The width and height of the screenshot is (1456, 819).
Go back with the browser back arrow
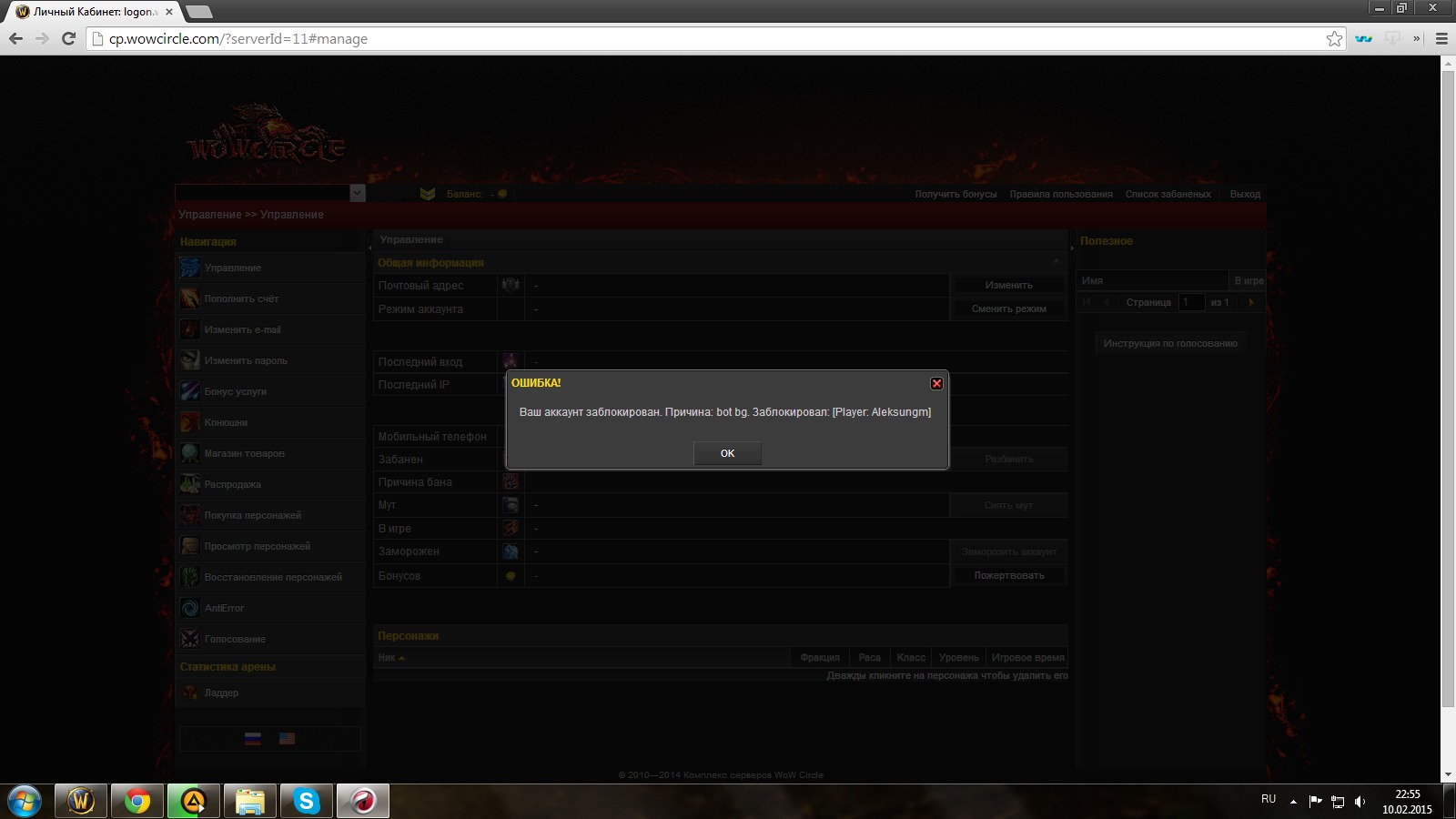click(x=15, y=38)
